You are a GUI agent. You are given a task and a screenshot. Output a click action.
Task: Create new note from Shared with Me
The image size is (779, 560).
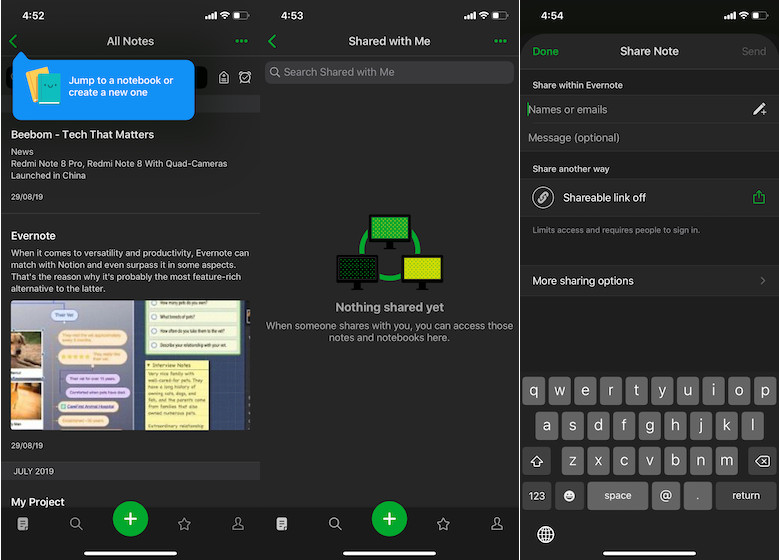[x=390, y=519]
